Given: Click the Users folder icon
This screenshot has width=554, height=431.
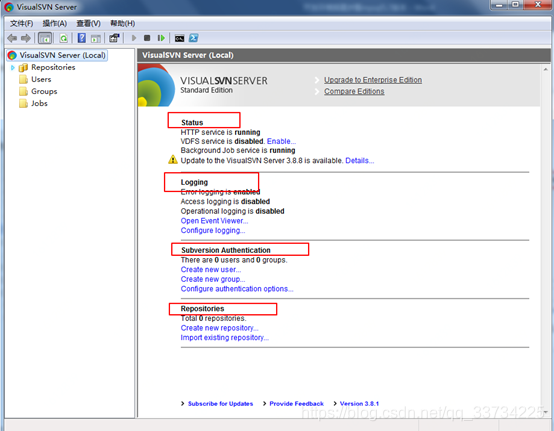Looking at the screenshot, I should (23, 79).
